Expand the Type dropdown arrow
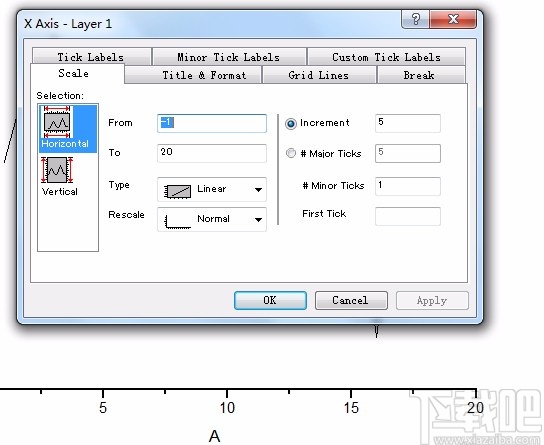This screenshot has width=544, height=445. point(258,190)
